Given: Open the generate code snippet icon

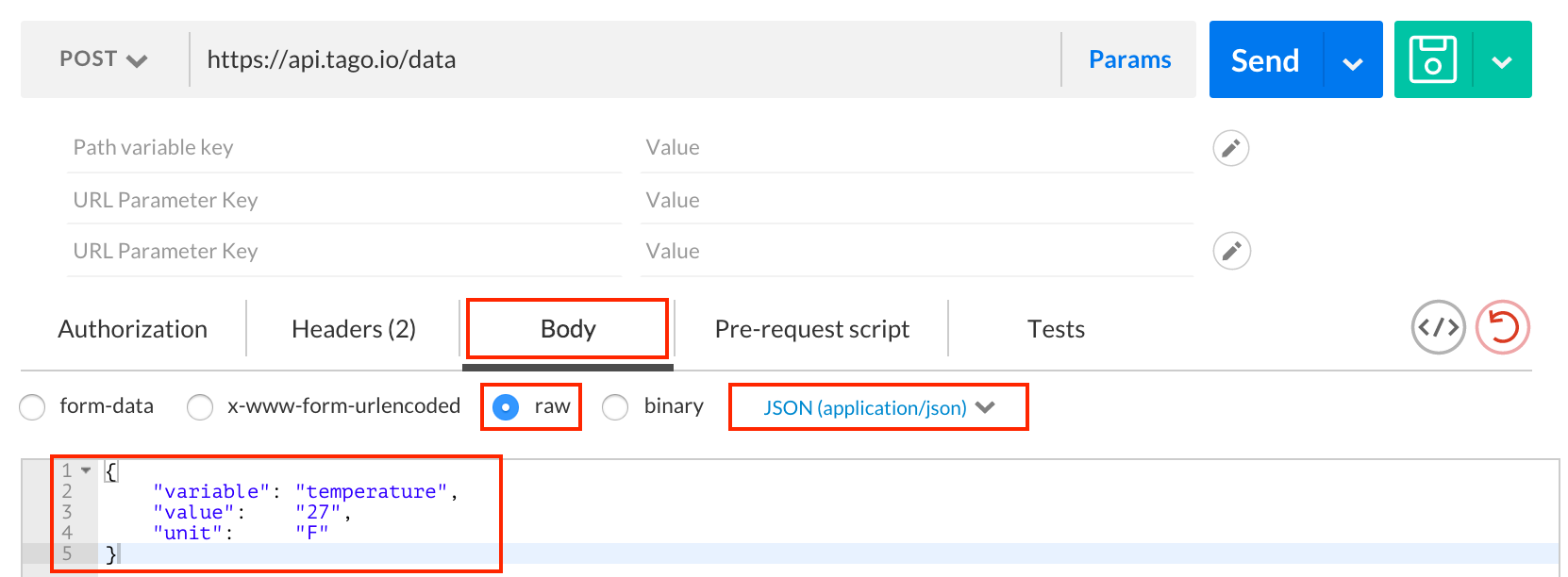Looking at the screenshot, I should 1438,327.
